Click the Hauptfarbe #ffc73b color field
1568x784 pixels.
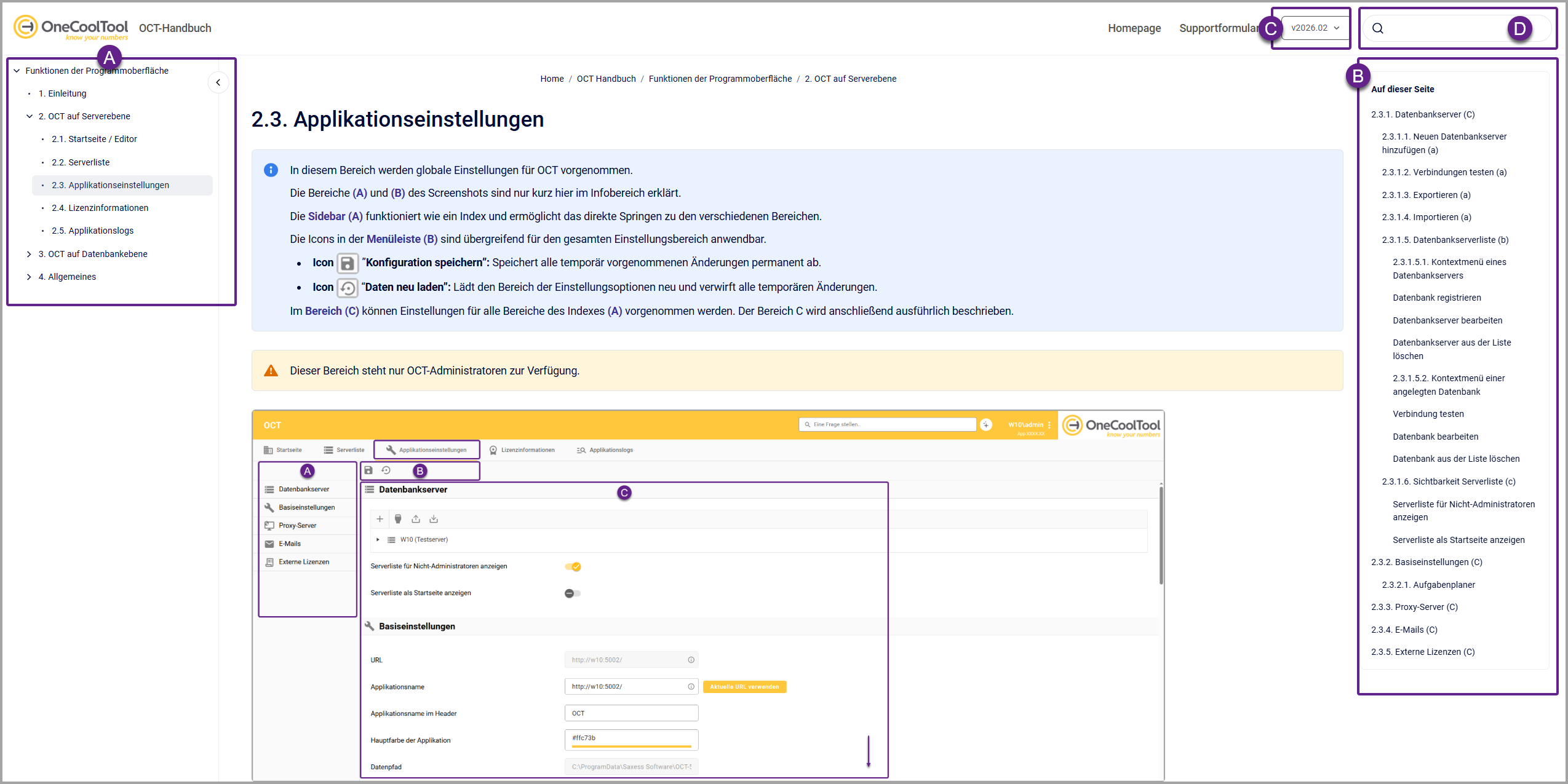tap(631, 738)
